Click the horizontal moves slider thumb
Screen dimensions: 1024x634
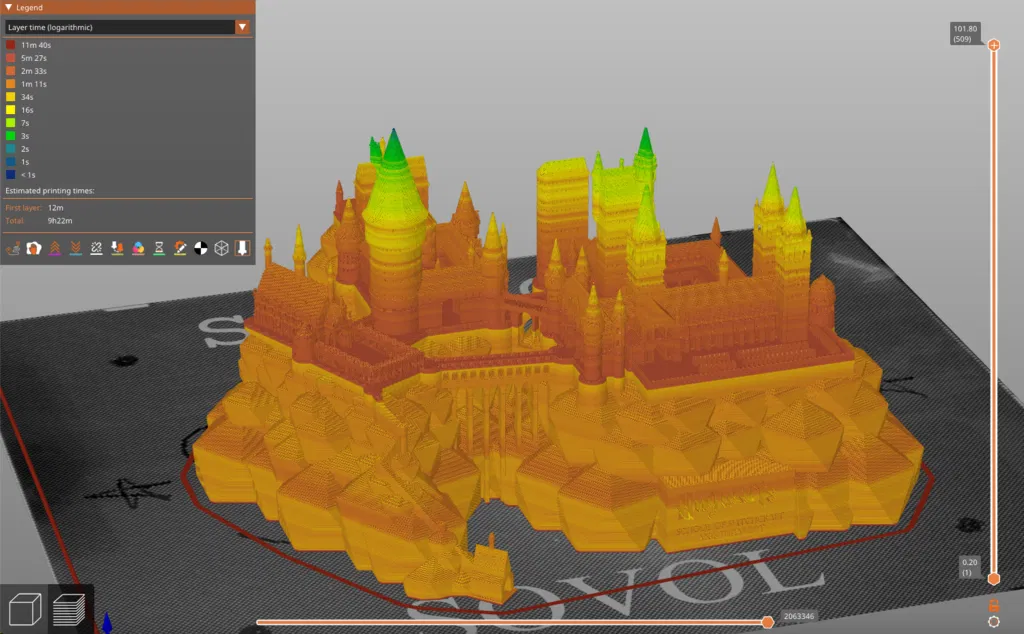[768, 622]
